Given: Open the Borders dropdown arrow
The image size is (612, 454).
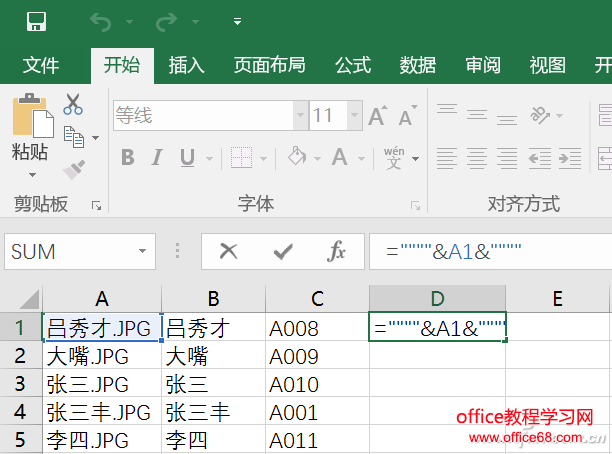Looking at the screenshot, I should [x=263, y=159].
